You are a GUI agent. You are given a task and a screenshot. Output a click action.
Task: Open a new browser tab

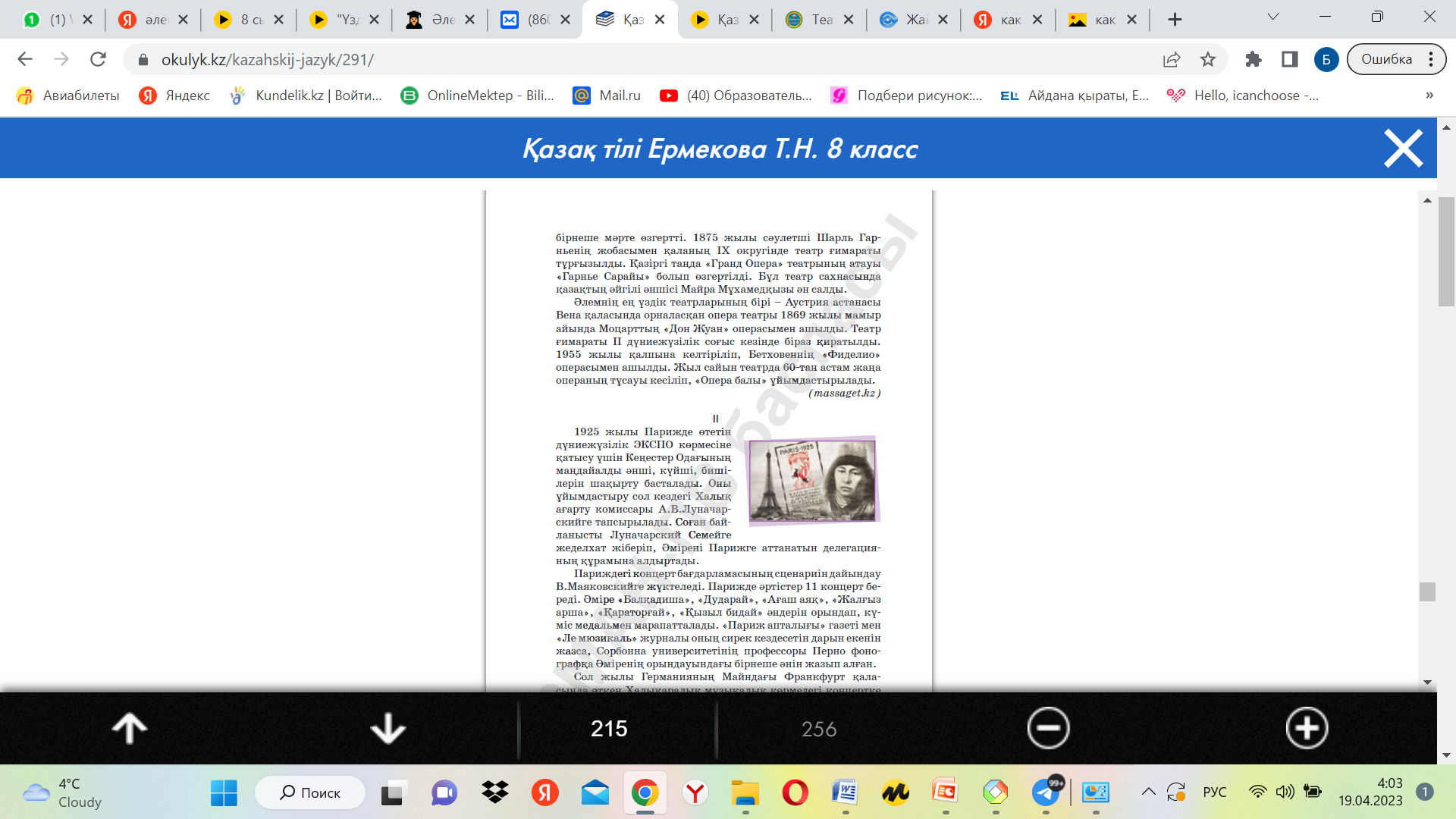(1175, 20)
